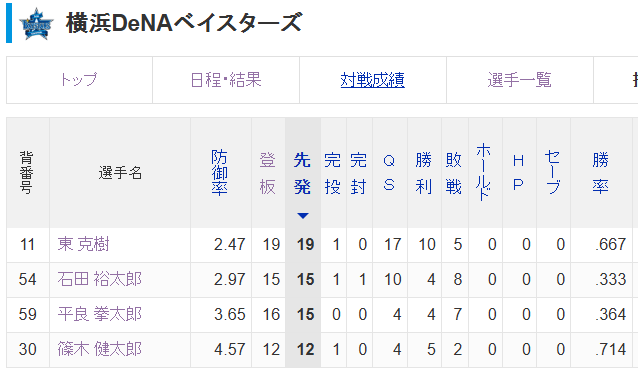Click the BayStars team logo icon
The image size is (638, 368).
36,24
